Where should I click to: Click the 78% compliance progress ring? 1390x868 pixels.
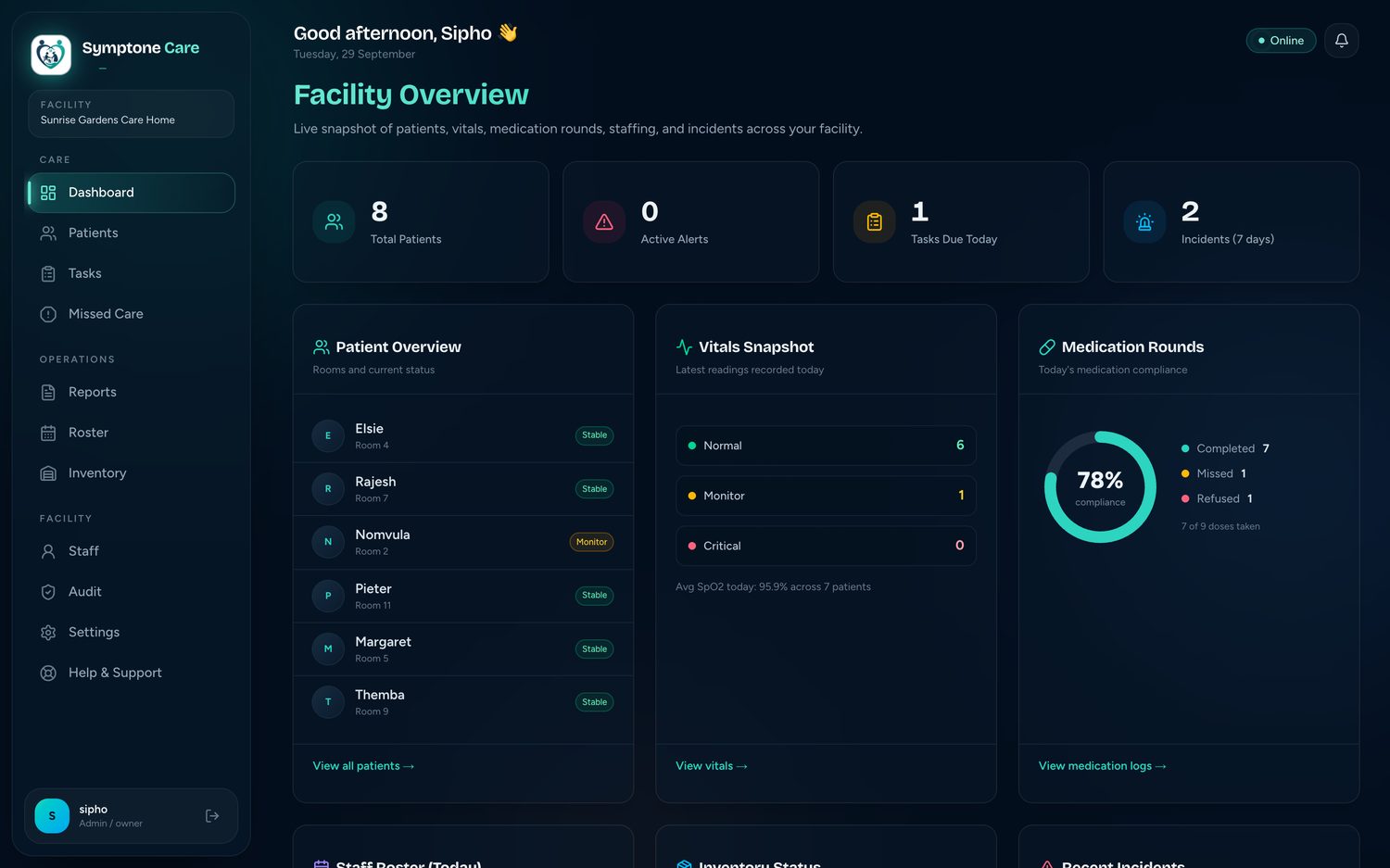[x=1100, y=487]
